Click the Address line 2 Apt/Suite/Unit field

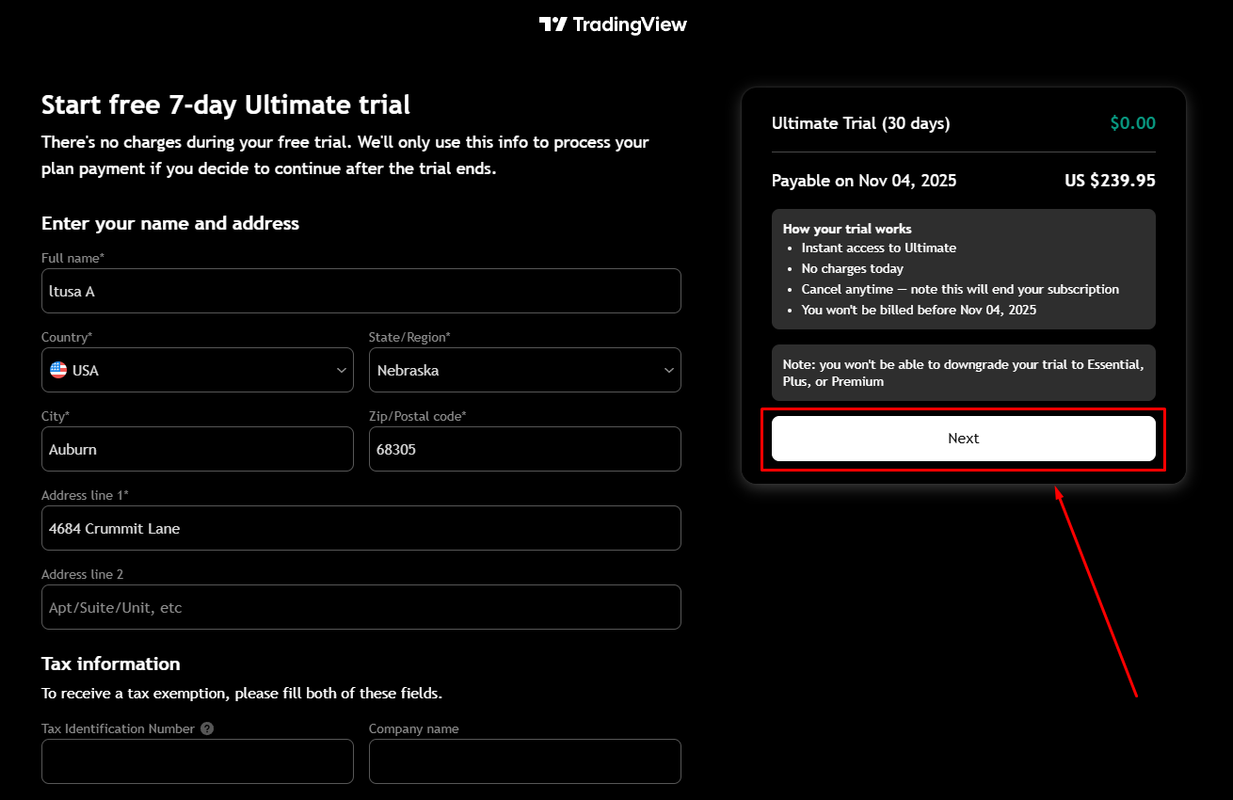click(361, 607)
